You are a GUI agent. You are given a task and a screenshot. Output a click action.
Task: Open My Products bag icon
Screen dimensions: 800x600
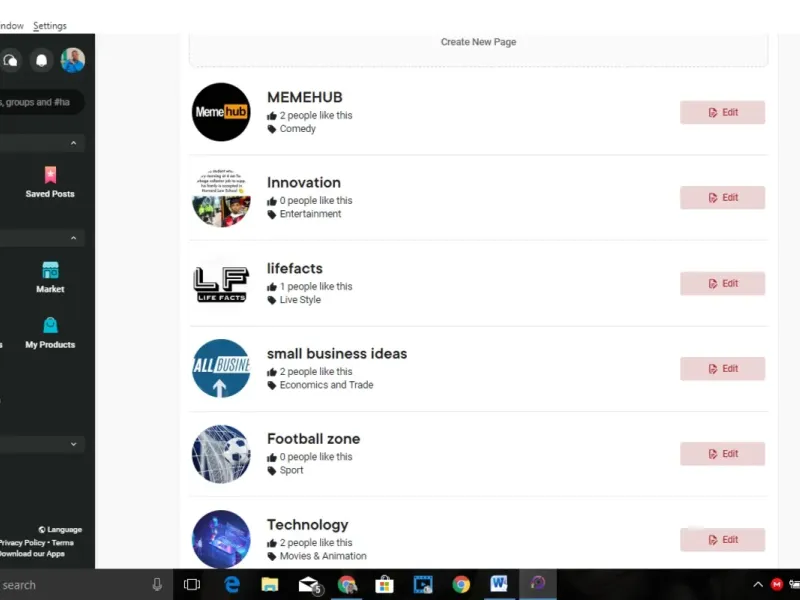50,325
